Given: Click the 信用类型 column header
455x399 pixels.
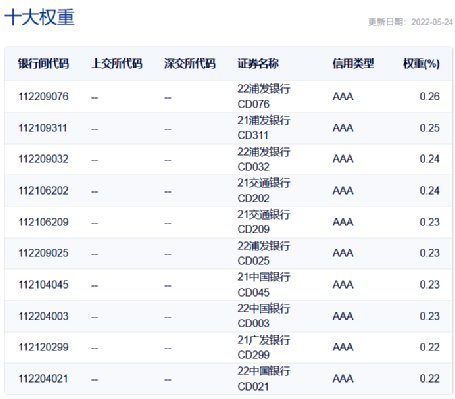Looking at the screenshot, I should click(353, 63).
